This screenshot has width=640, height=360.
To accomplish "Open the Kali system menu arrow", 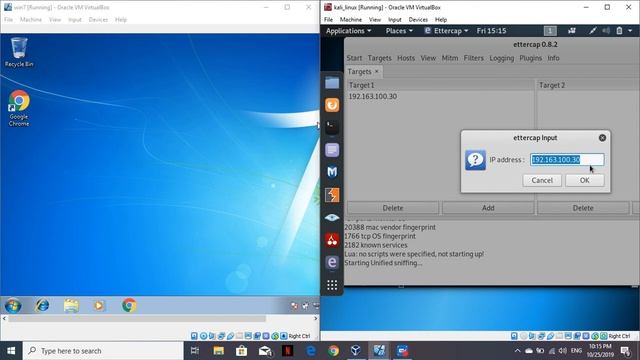I will [630, 31].
